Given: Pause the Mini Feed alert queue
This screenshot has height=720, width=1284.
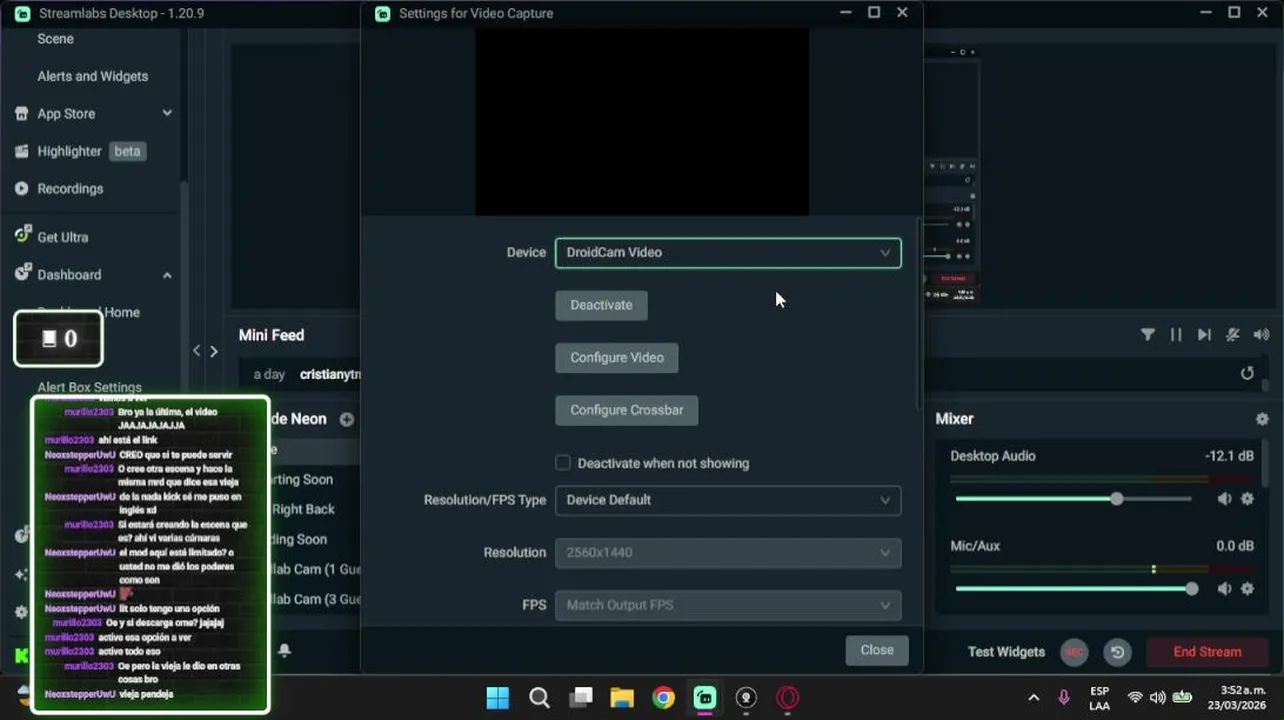Looking at the screenshot, I should pos(1176,335).
